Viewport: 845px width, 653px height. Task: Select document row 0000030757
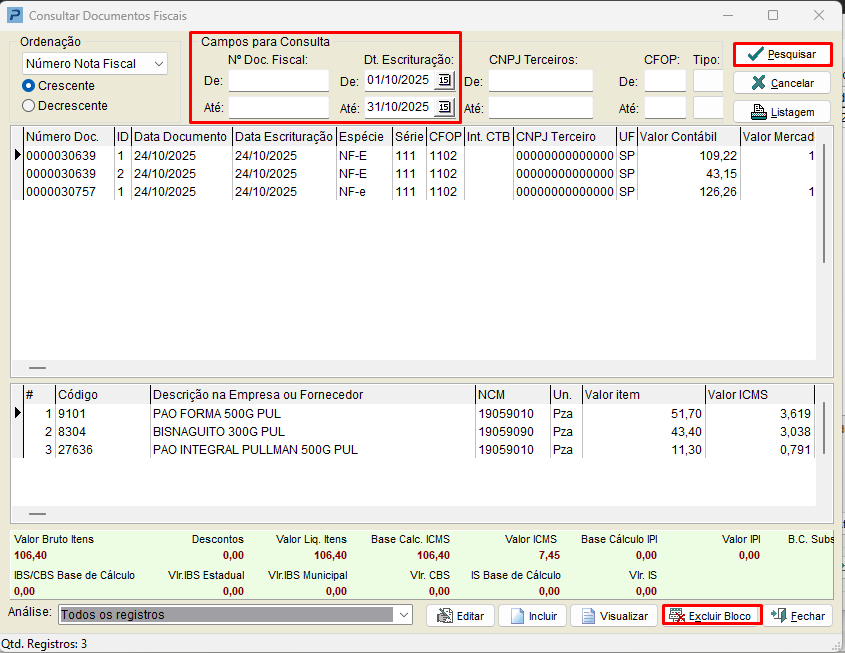(x=61, y=192)
